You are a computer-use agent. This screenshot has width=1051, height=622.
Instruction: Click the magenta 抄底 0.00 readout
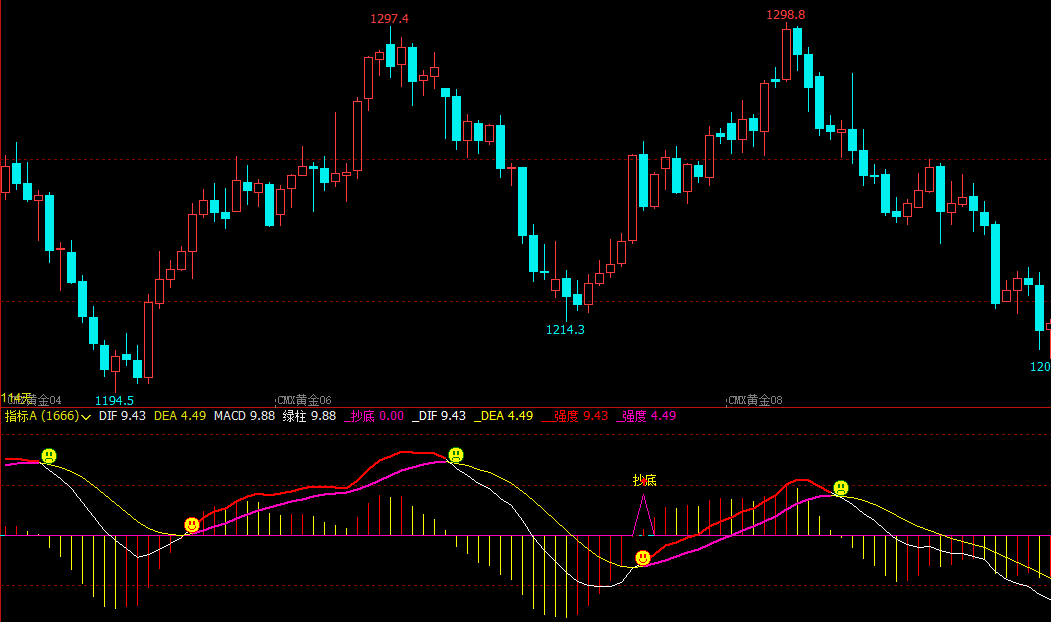pos(374,416)
